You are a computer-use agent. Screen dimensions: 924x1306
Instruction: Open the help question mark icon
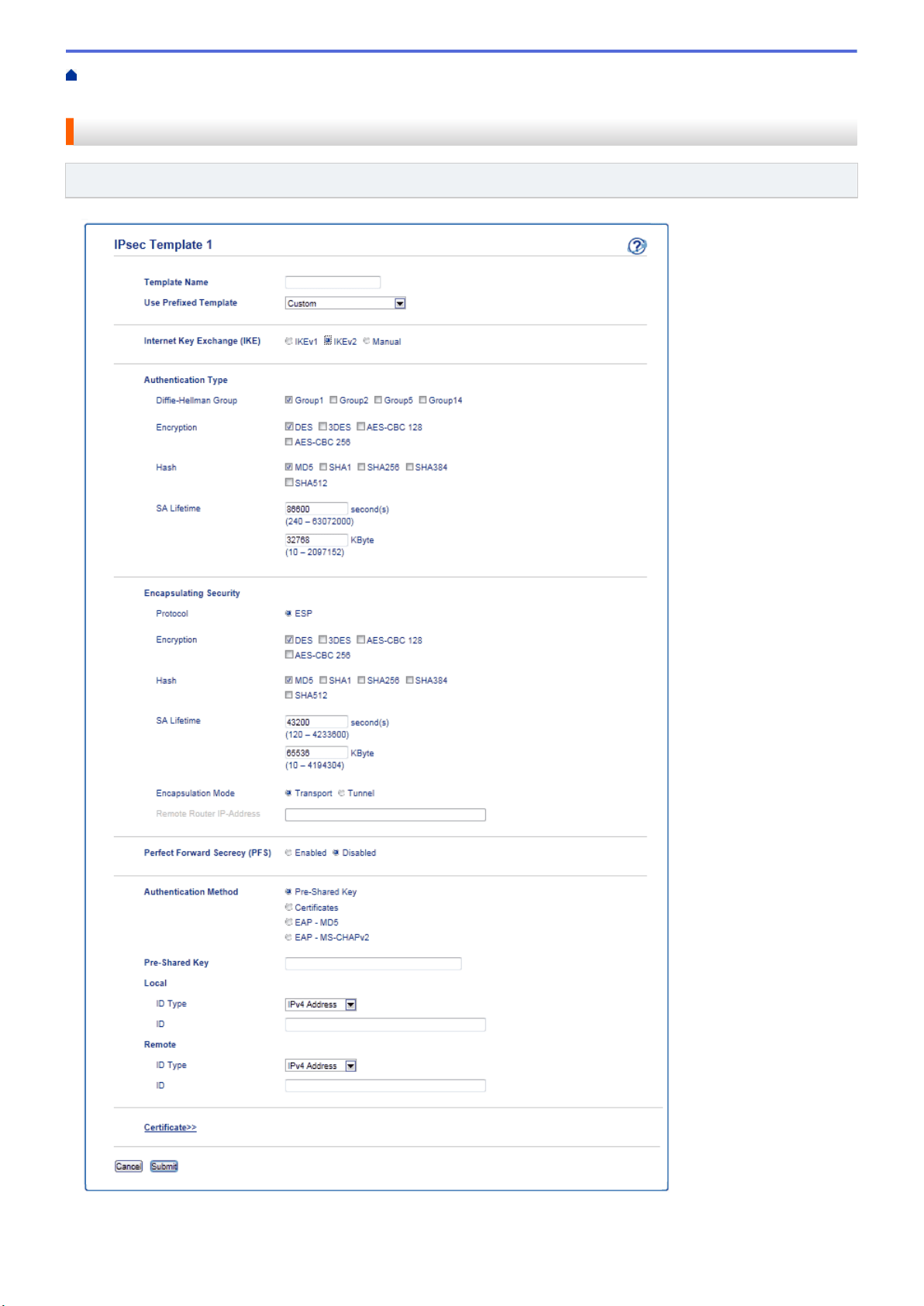tap(636, 246)
